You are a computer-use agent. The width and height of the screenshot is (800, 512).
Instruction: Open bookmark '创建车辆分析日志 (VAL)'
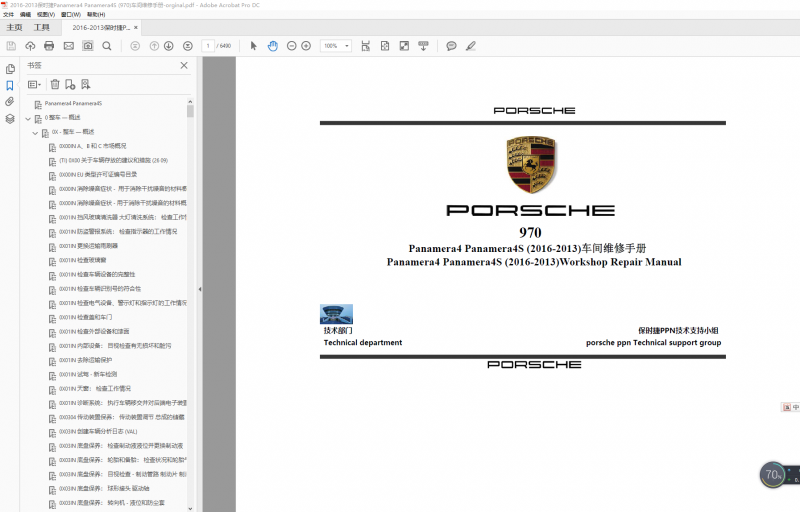tap(98, 432)
